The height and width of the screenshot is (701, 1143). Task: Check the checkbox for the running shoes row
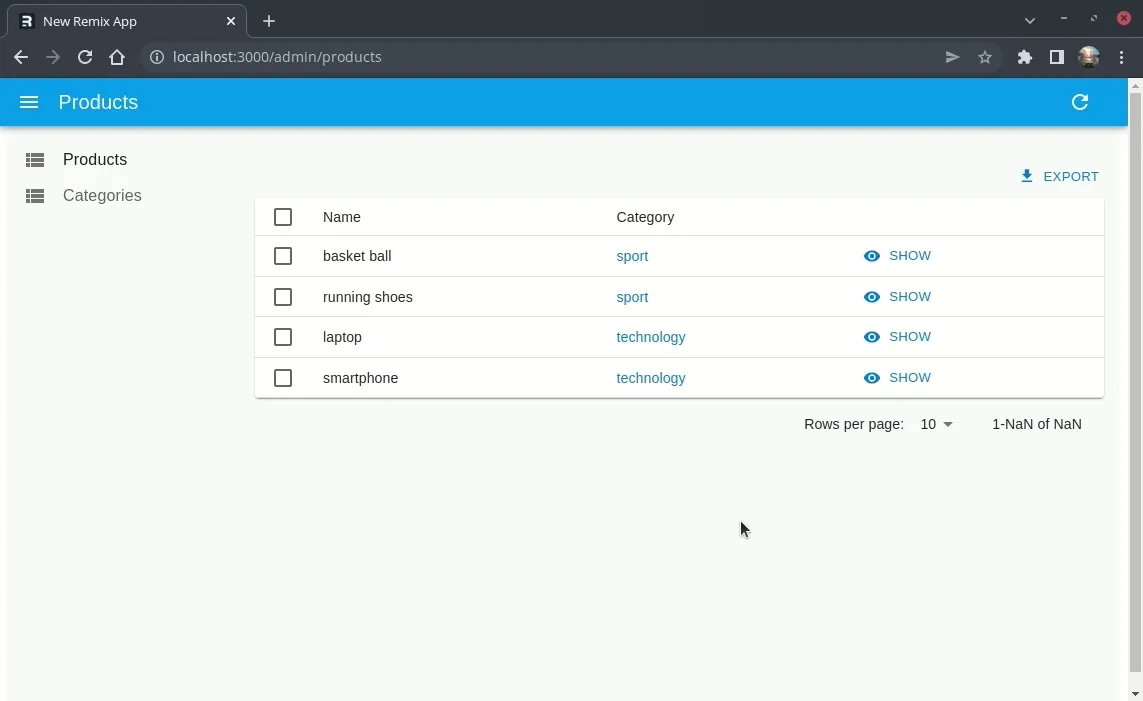click(283, 297)
